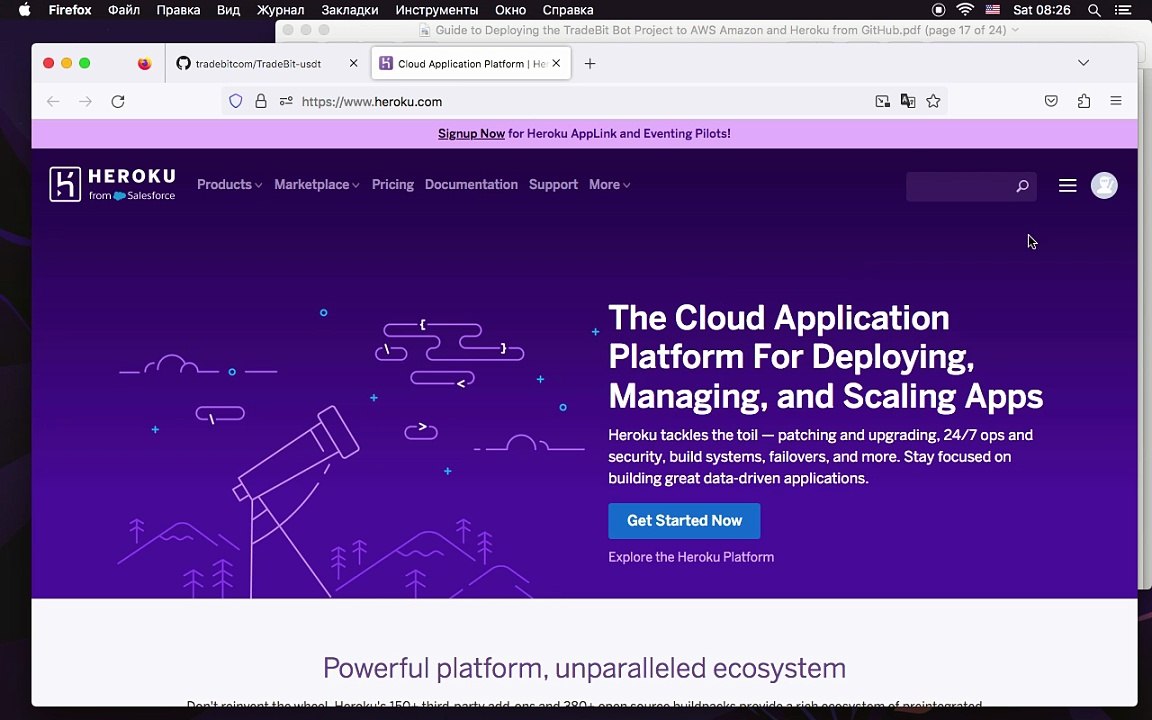Open the hamburger menu in the Heroku header
1152x720 pixels.
coord(1068,185)
